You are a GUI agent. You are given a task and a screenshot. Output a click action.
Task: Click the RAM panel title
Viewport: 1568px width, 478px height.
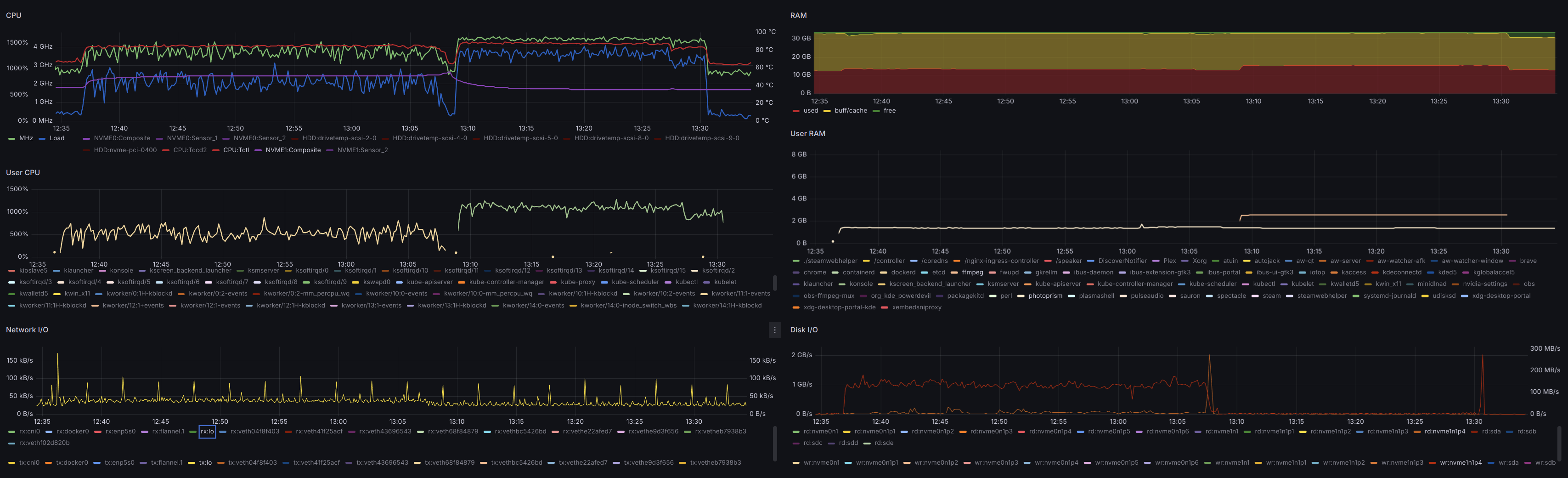[798, 15]
